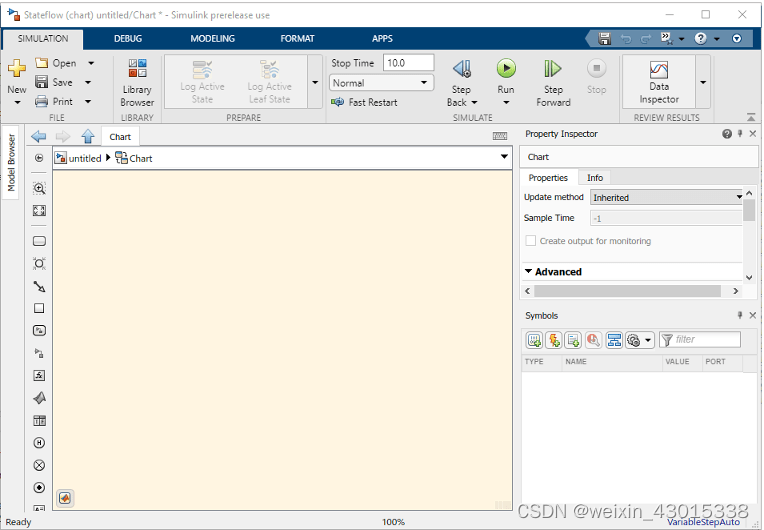Pin the Symbols pane
The width and height of the screenshot is (764, 530).
click(x=740, y=315)
